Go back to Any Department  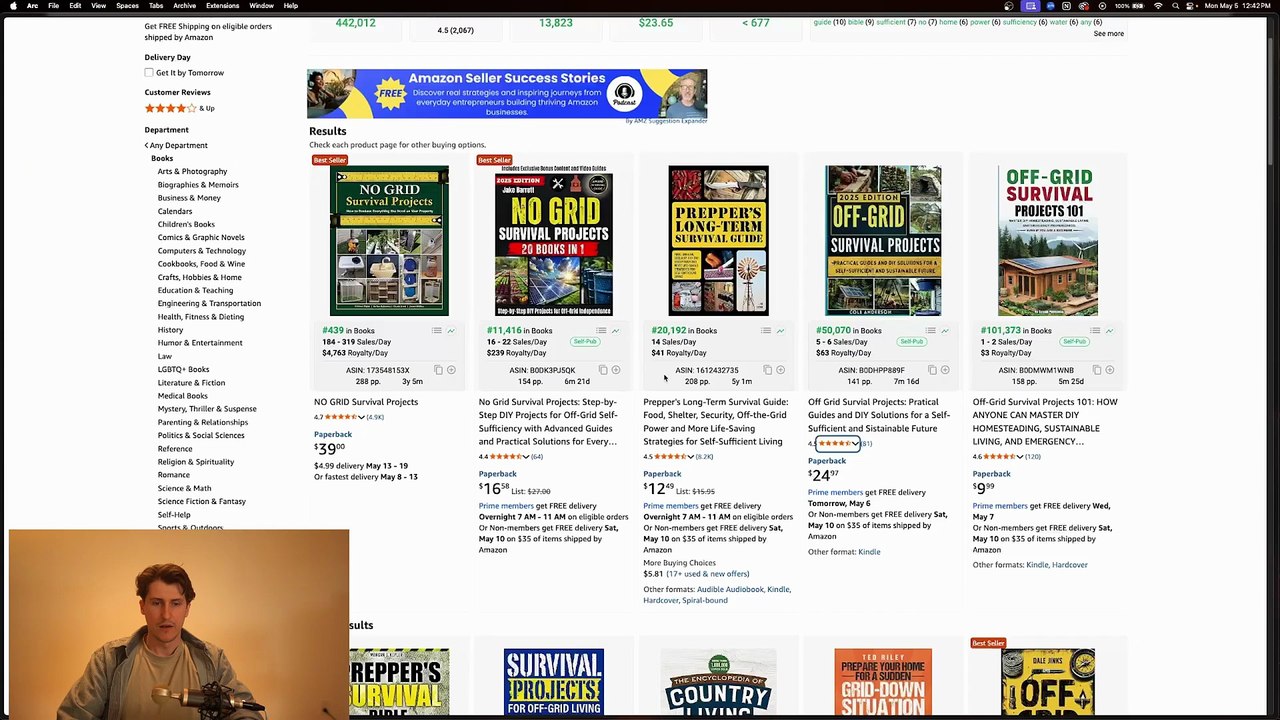176,146
